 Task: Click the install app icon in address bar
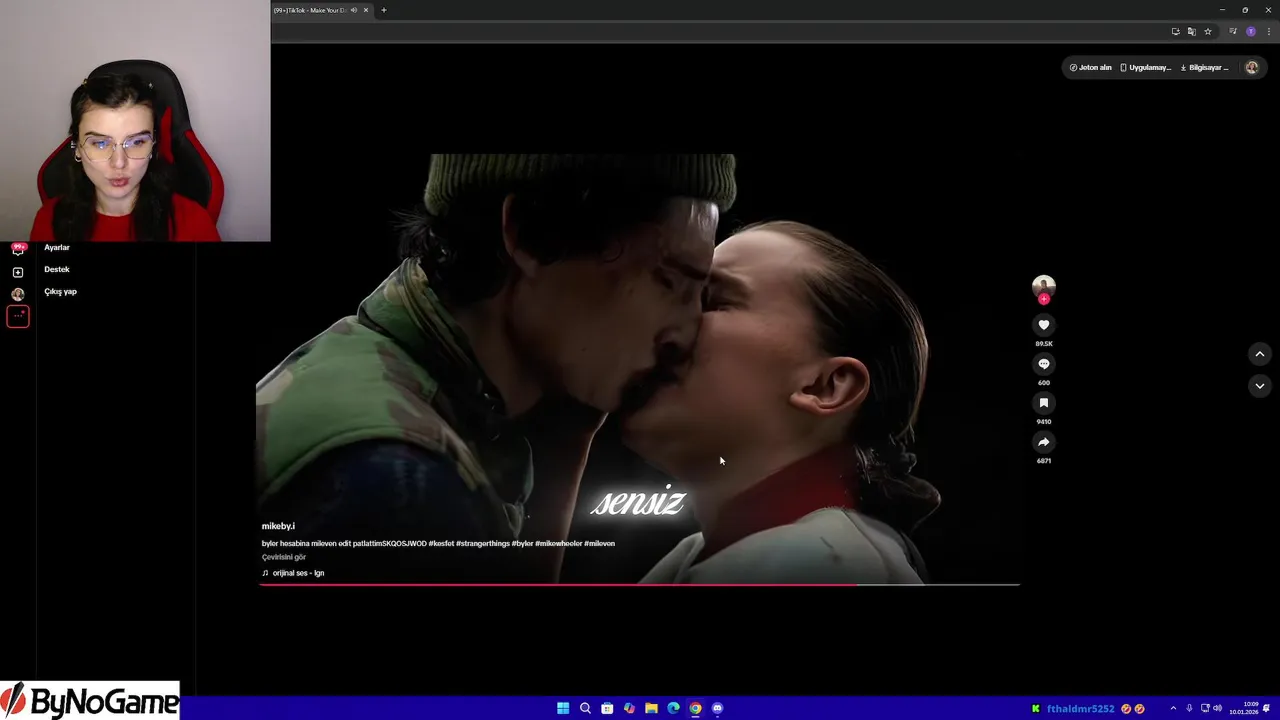[x=1176, y=31]
